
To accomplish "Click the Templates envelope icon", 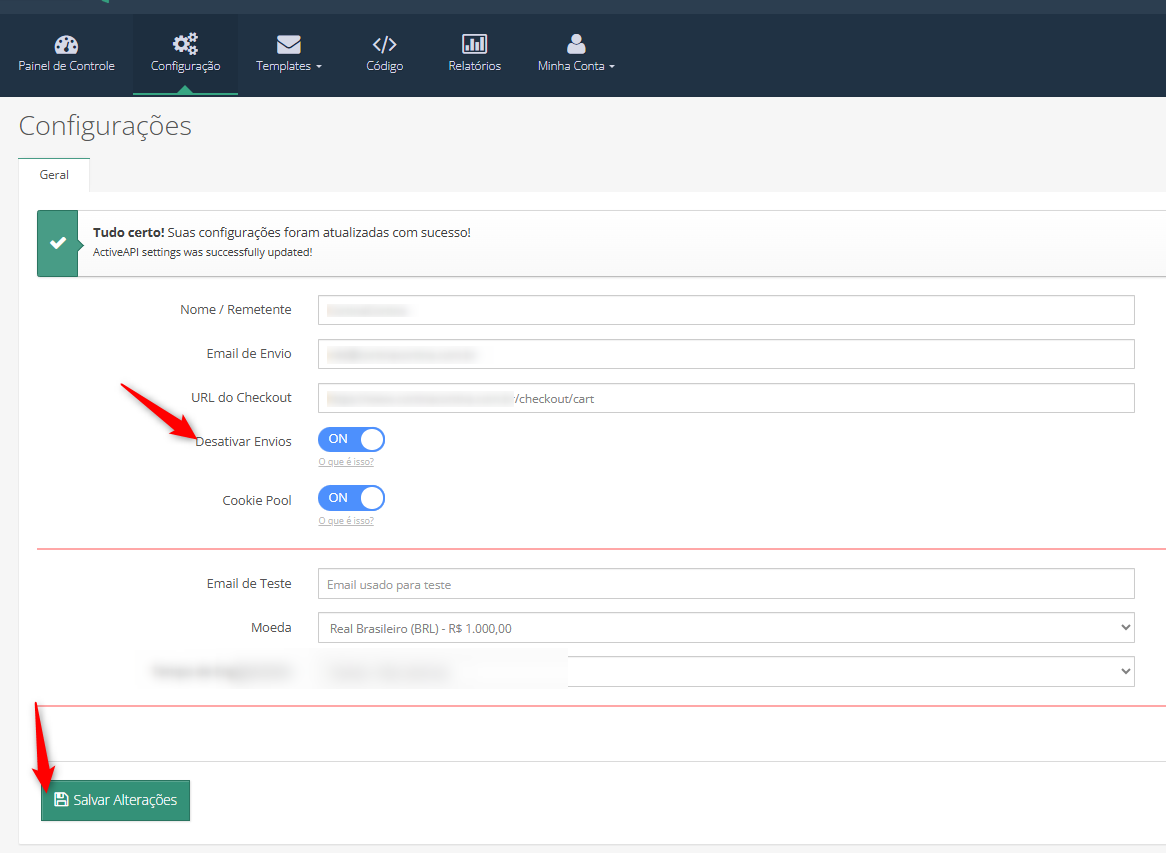I will pyautogui.click(x=289, y=45).
